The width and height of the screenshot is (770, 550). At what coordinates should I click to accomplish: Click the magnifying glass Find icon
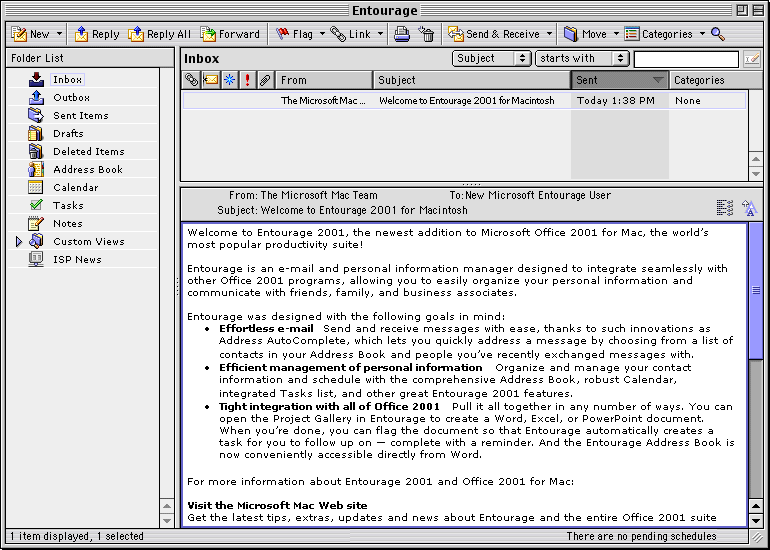coord(717,34)
